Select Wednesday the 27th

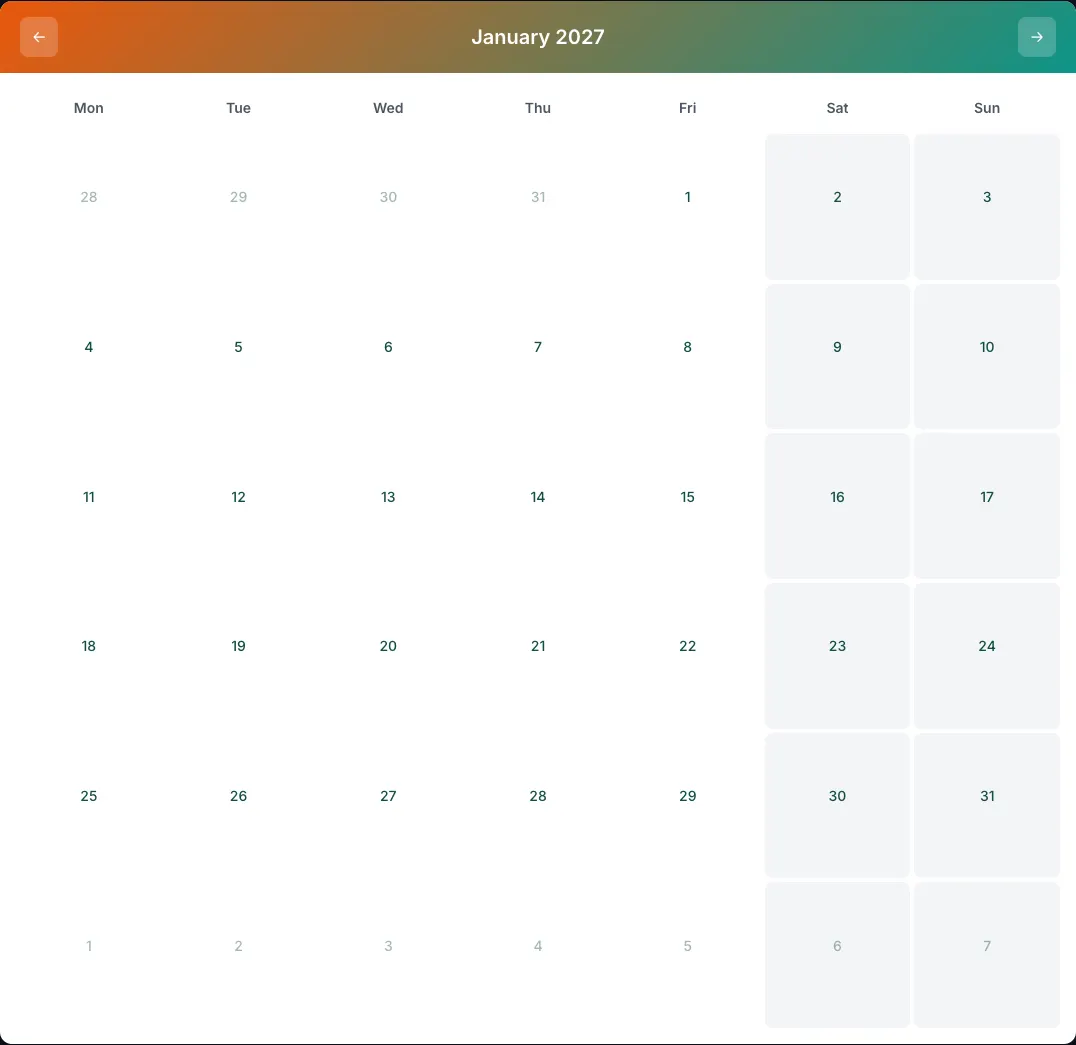point(388,805)
